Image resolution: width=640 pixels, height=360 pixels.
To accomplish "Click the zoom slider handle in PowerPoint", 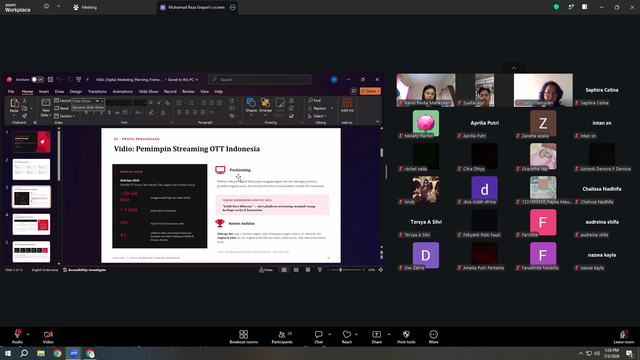I will click(340, 270).
